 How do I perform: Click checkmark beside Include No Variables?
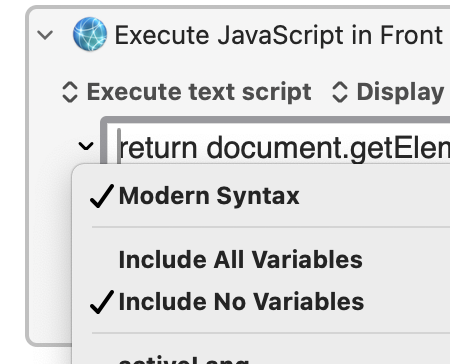point(102,302)
